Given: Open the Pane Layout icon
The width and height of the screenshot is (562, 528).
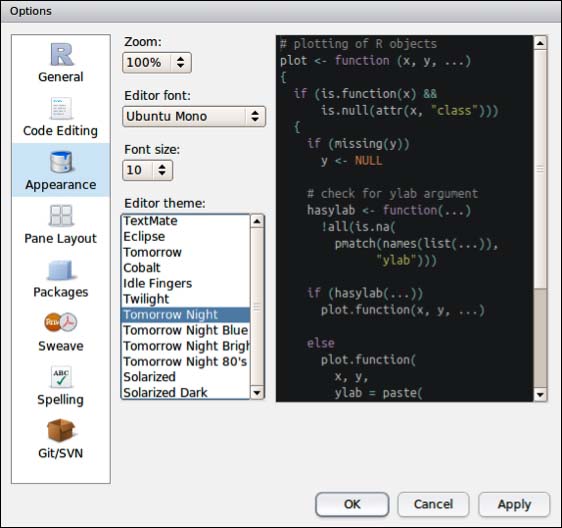Looking at the screenshot, I should point(61,215).
